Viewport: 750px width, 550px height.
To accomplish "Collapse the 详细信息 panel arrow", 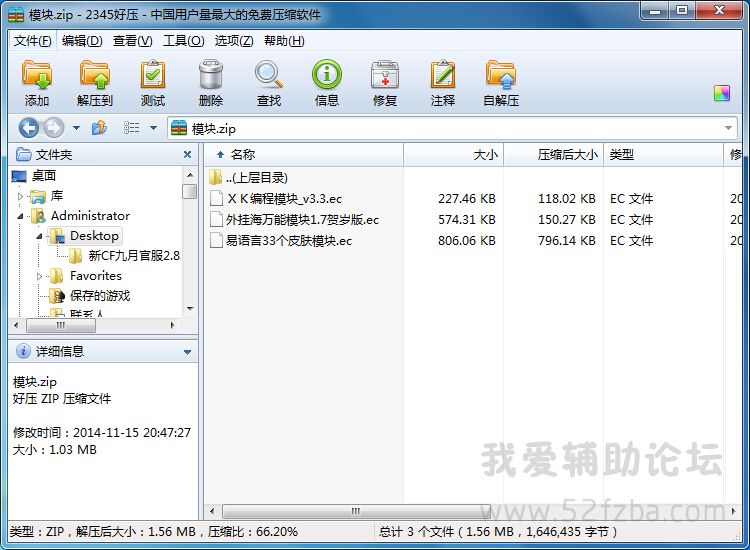I will [x=188, y=352].
